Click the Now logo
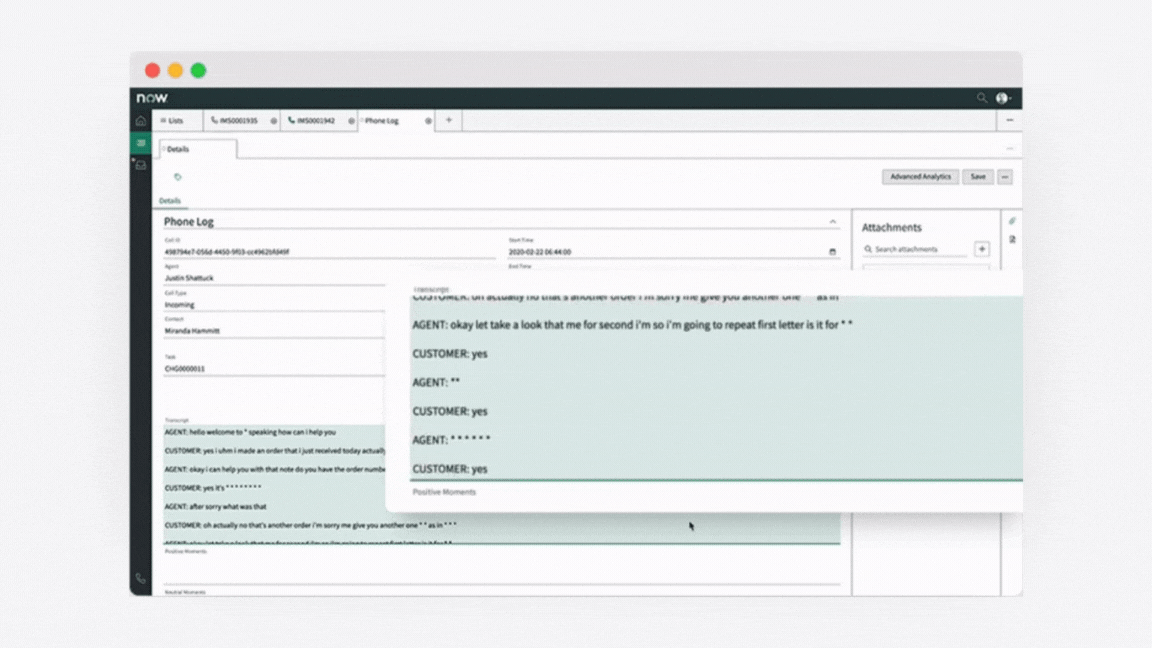This screenshot has width=1152, height=648. 152,98
